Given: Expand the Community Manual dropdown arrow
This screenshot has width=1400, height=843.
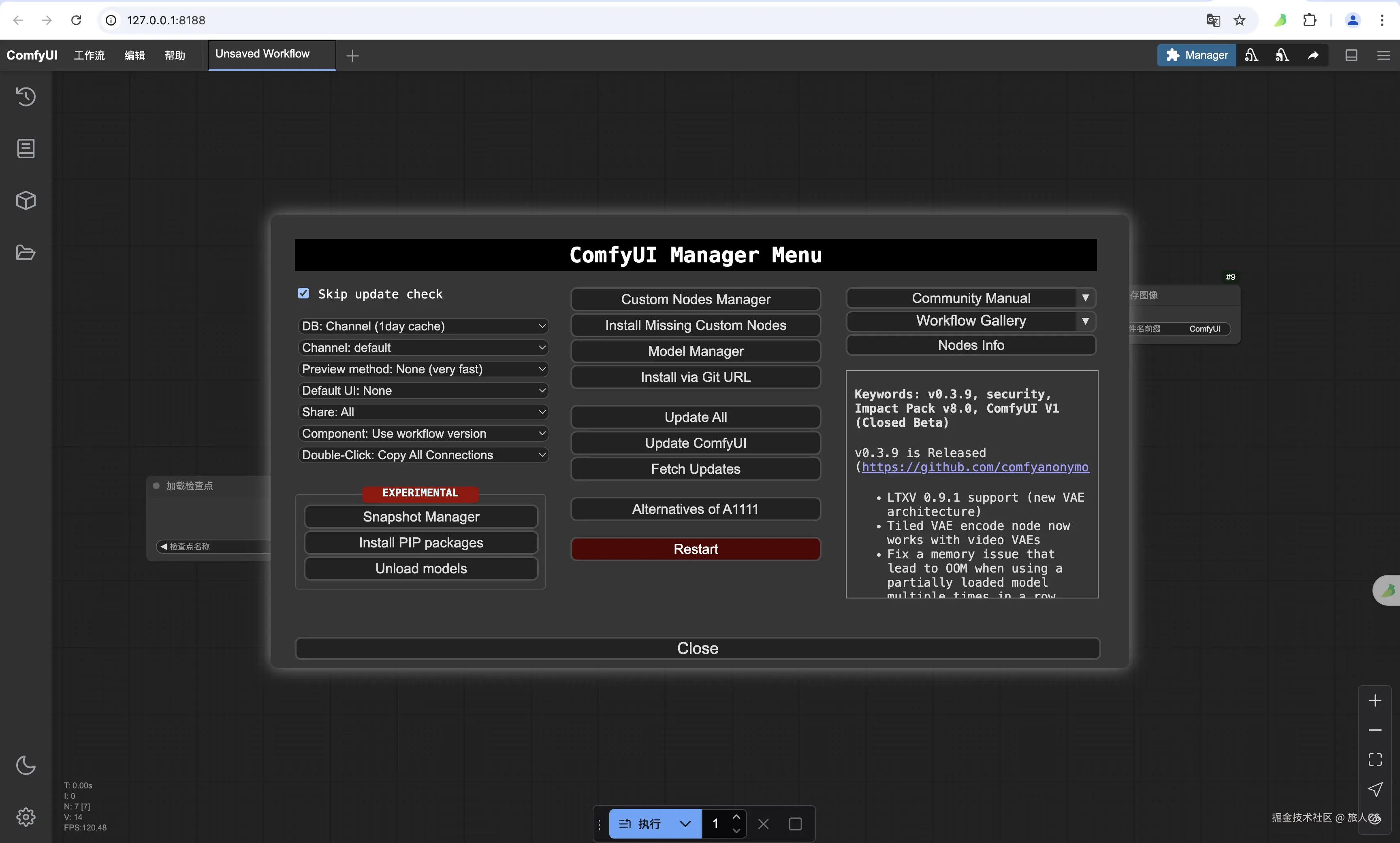Looking at the screenshot, I should click(1085, 298).
